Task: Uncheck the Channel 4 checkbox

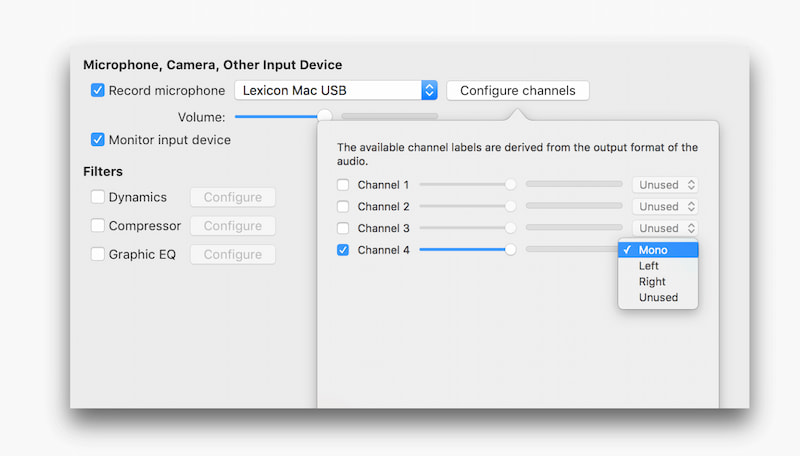Action: click(x=343, y=250)
